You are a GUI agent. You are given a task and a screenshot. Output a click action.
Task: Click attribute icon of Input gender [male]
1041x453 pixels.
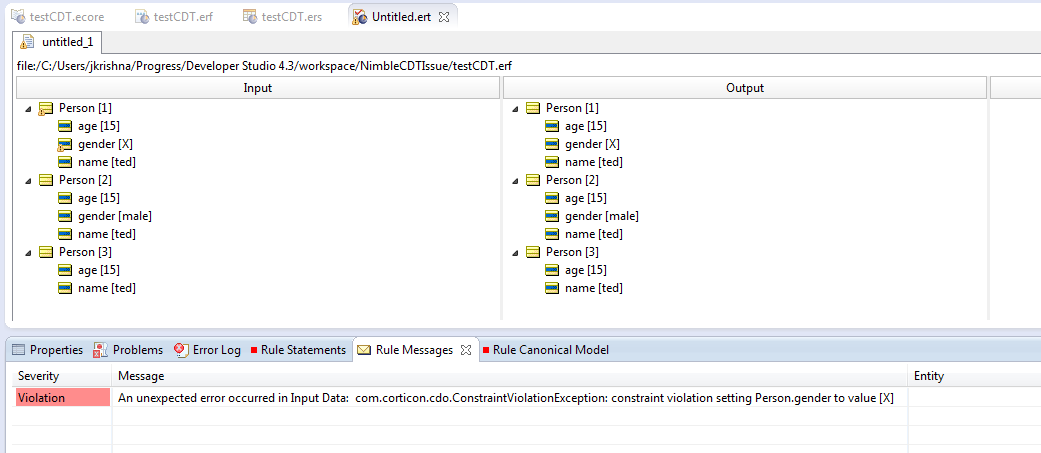[64, 216]
